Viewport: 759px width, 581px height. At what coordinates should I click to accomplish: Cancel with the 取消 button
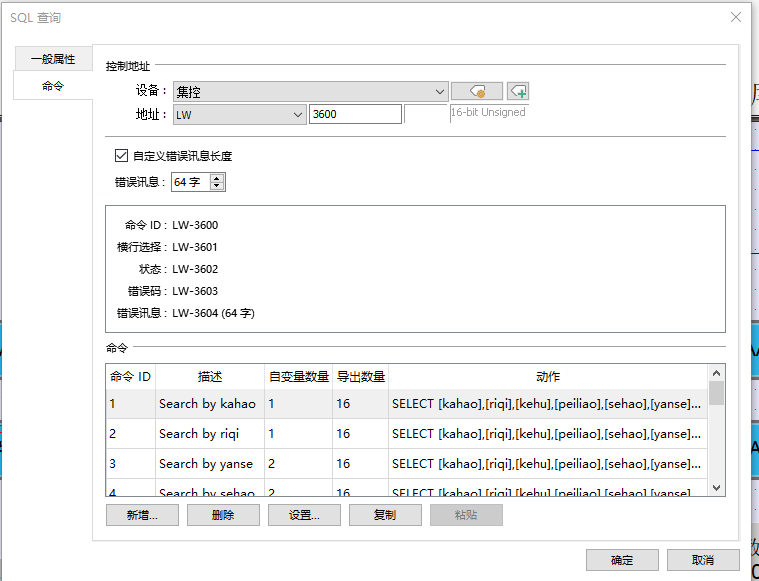coord(703,560)
